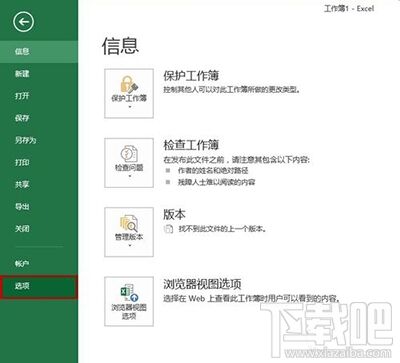Select 另存为 in the left sidebar

point(39,140)
